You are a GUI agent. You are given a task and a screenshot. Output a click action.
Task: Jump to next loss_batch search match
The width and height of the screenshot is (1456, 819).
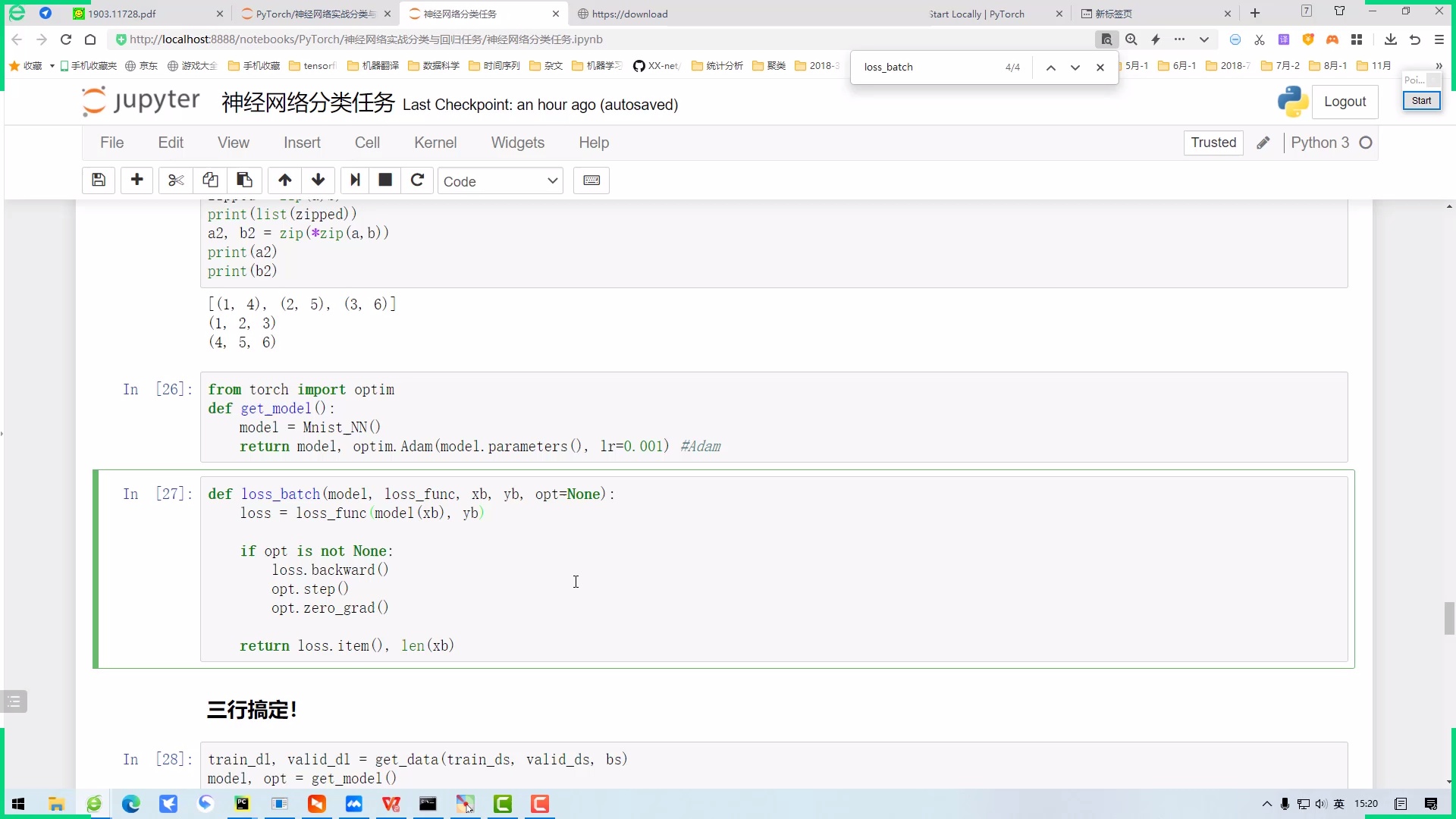pos(1075,67)
